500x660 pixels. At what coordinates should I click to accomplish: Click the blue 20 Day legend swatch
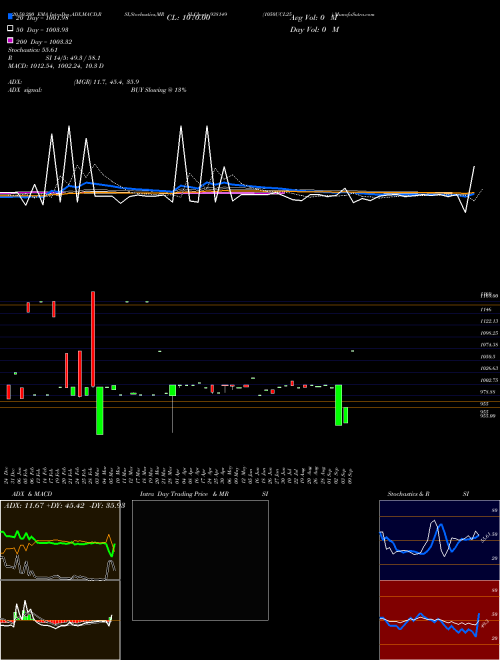click(x=10, y=17)
